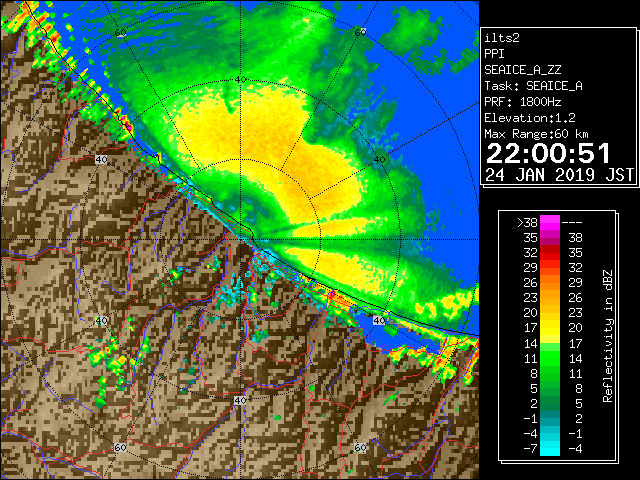640x480 pixels.
Task: Pick the red band of reflectivity scale
Action: click(550, 253)
